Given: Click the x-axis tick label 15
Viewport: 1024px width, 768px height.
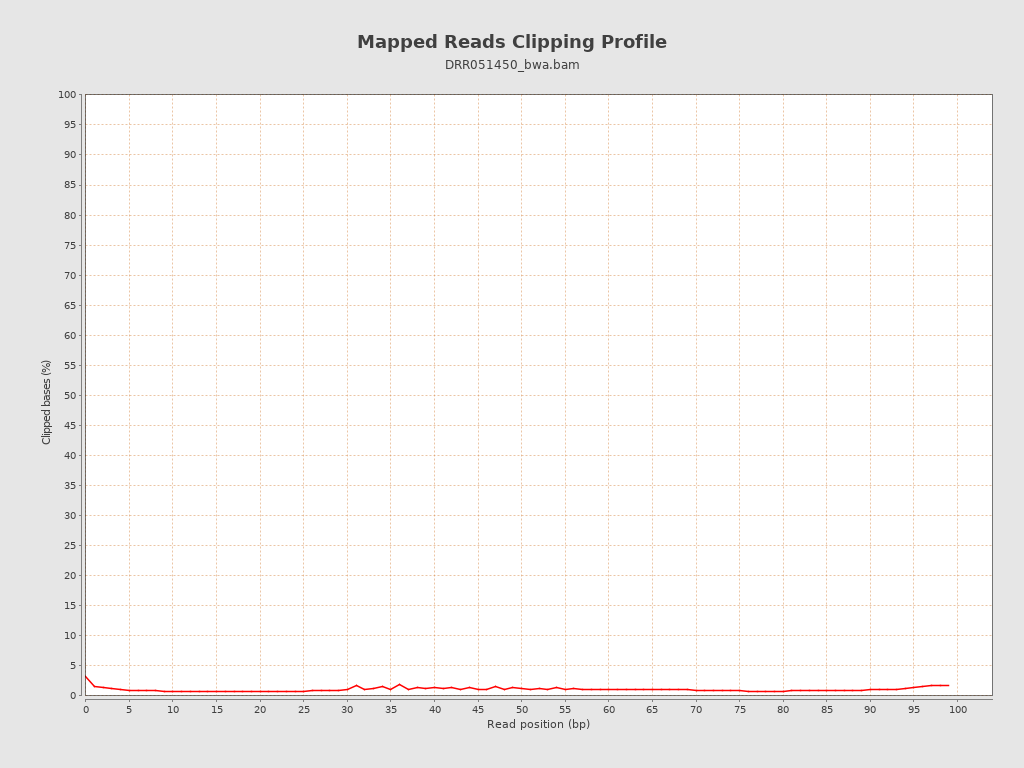Looking at the screenshot, I should point(216,710).
